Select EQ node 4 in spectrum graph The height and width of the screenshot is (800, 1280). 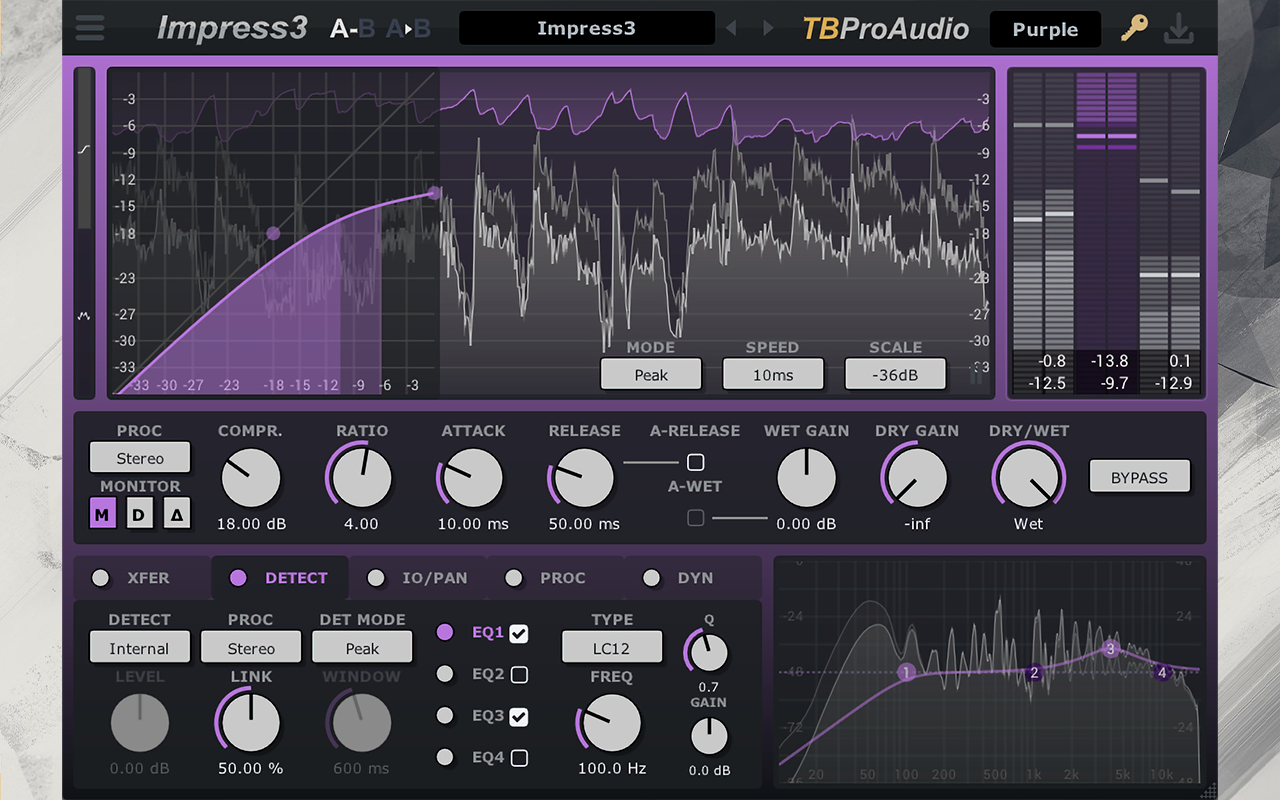click(1162, 673)
